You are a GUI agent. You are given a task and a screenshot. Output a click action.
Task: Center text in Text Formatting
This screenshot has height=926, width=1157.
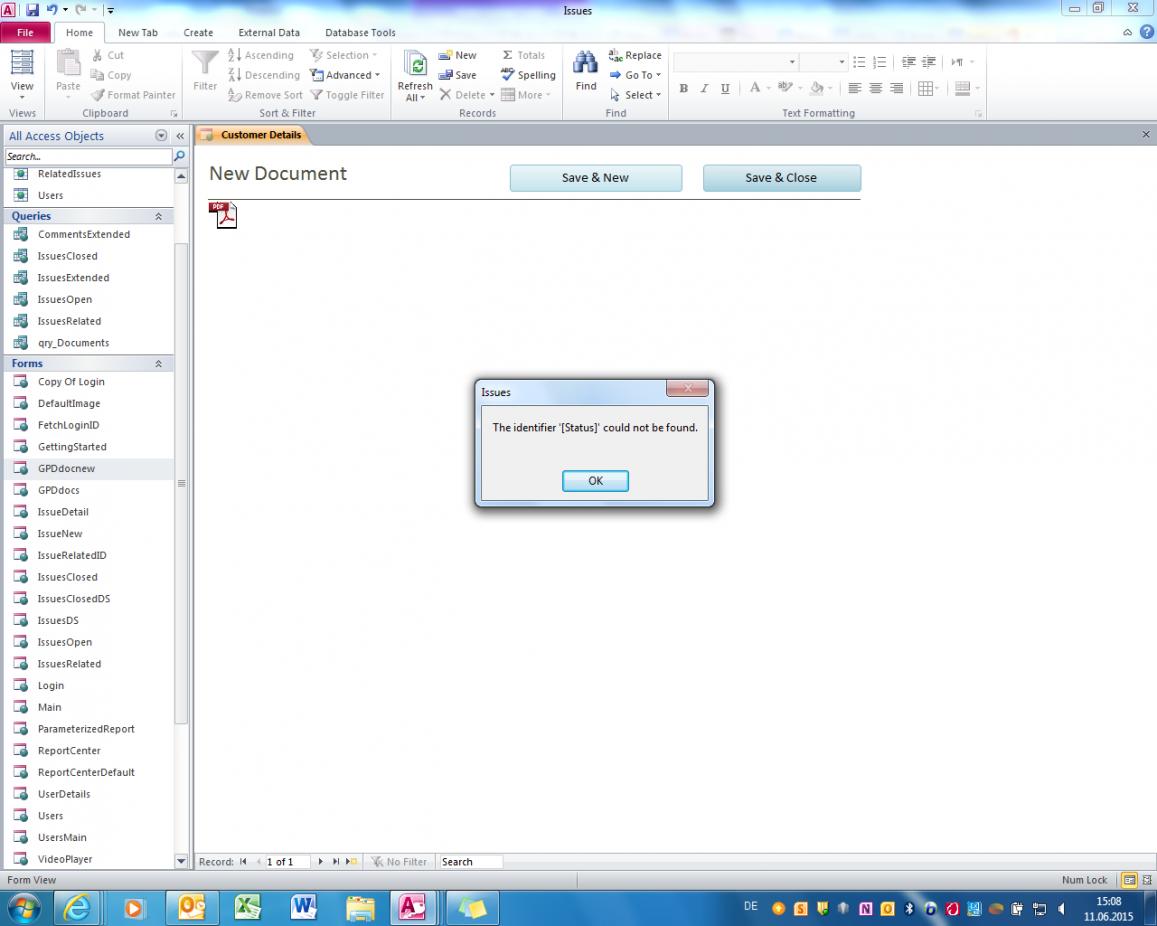pos(875,89)
